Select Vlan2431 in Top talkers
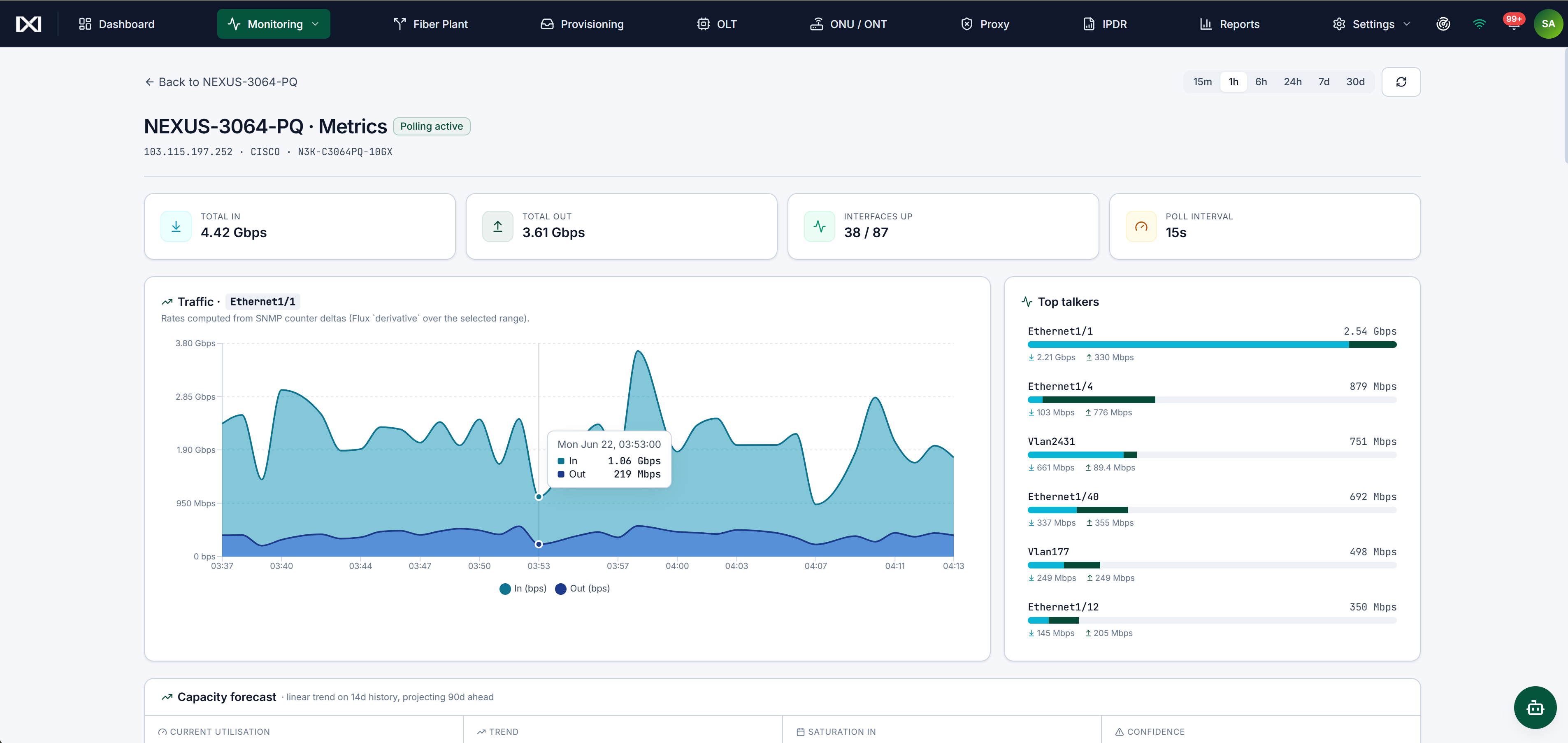The image size is (1568, 743). pos(1051,442)
